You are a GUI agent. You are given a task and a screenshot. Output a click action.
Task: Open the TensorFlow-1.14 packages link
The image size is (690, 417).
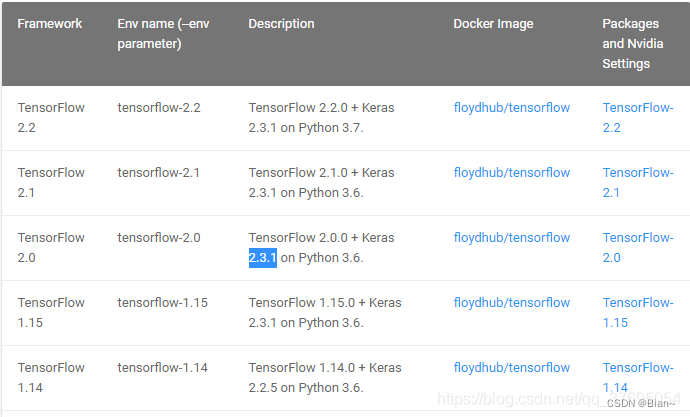(x=638, y=378)
